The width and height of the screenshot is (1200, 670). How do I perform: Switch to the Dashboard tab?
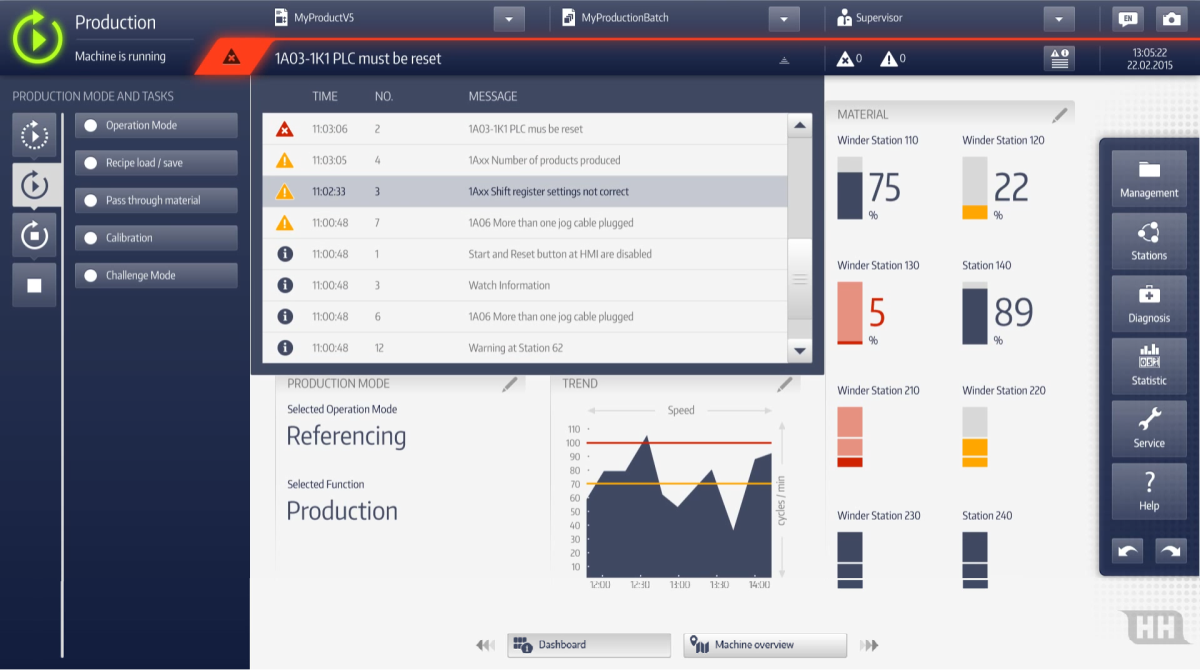(x=589, y=645)
